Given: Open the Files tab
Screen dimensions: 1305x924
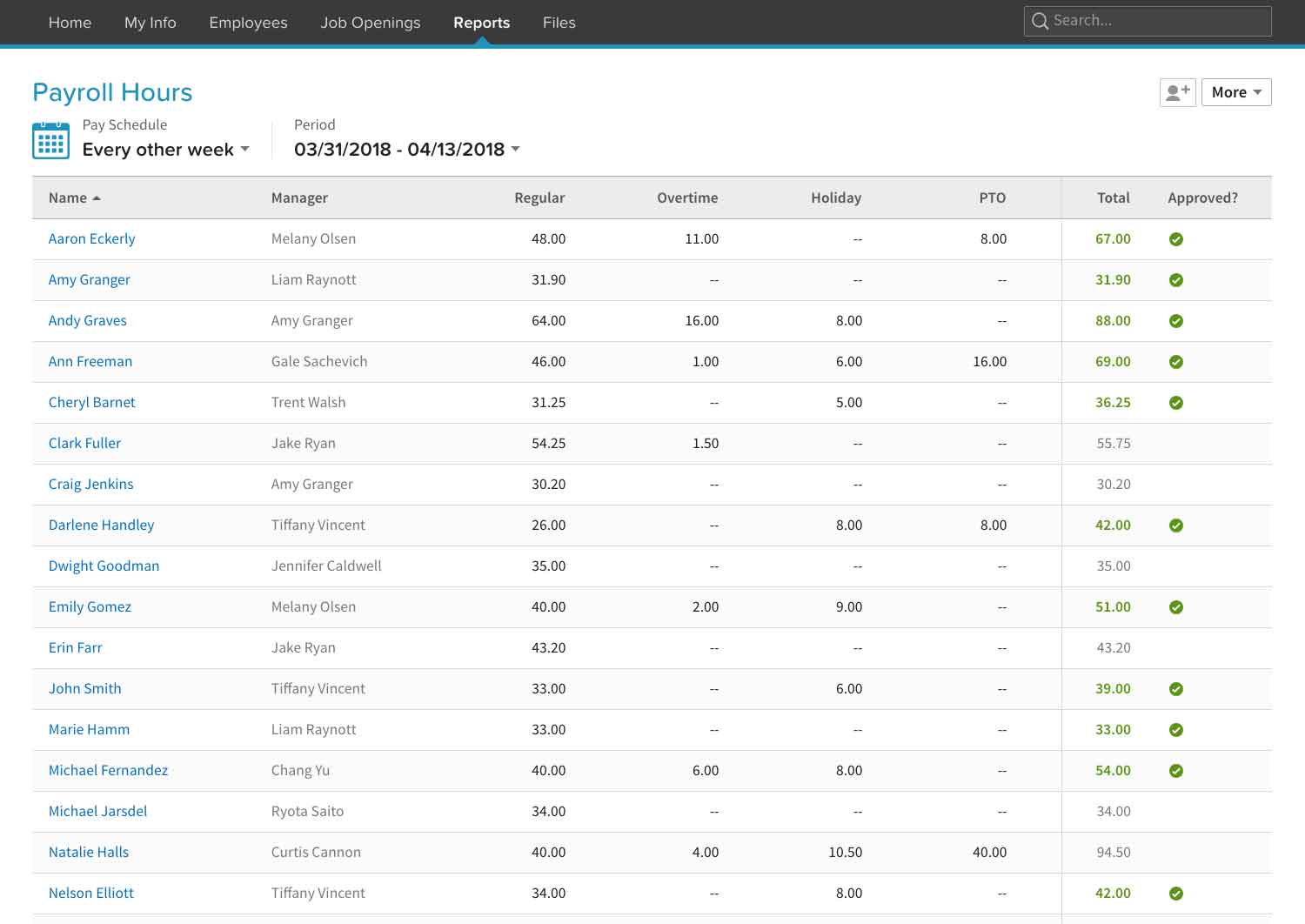Looking at the screenshot, I should tap(559, 23).
